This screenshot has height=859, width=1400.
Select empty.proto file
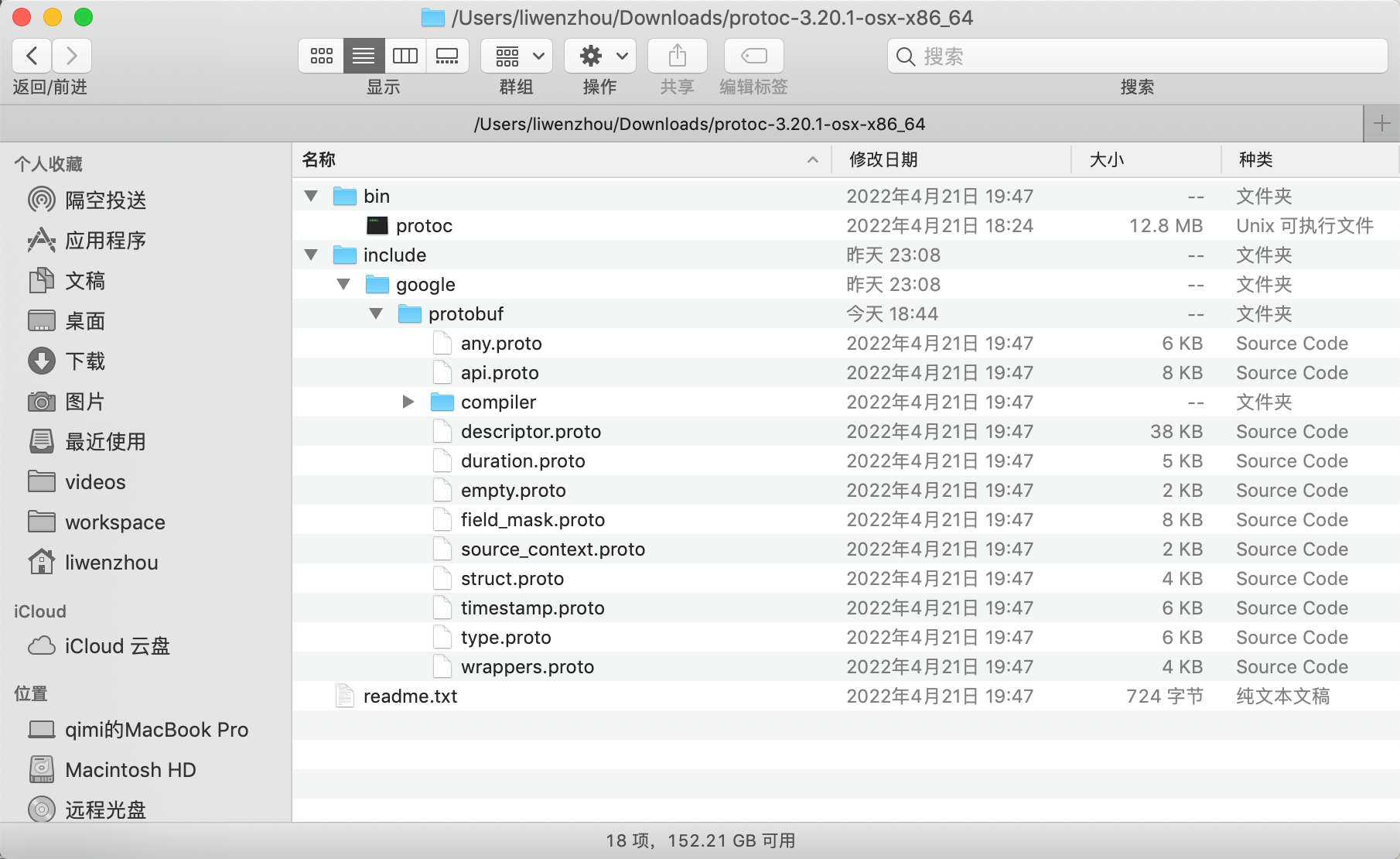click(846, 490)
